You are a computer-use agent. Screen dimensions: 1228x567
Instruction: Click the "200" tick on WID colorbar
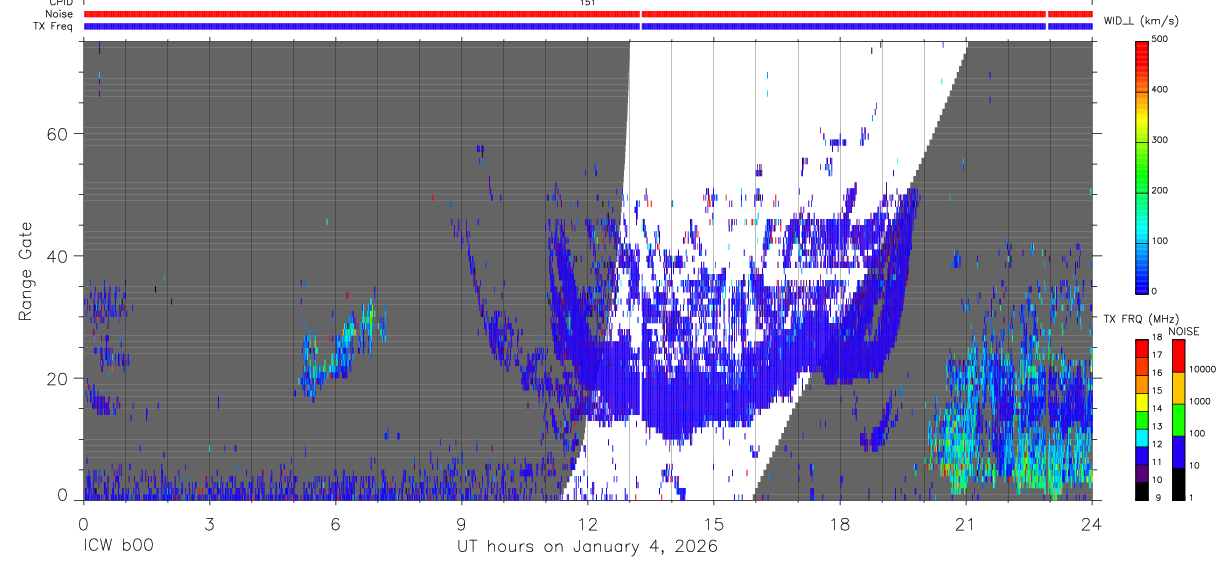(1161, 191)
